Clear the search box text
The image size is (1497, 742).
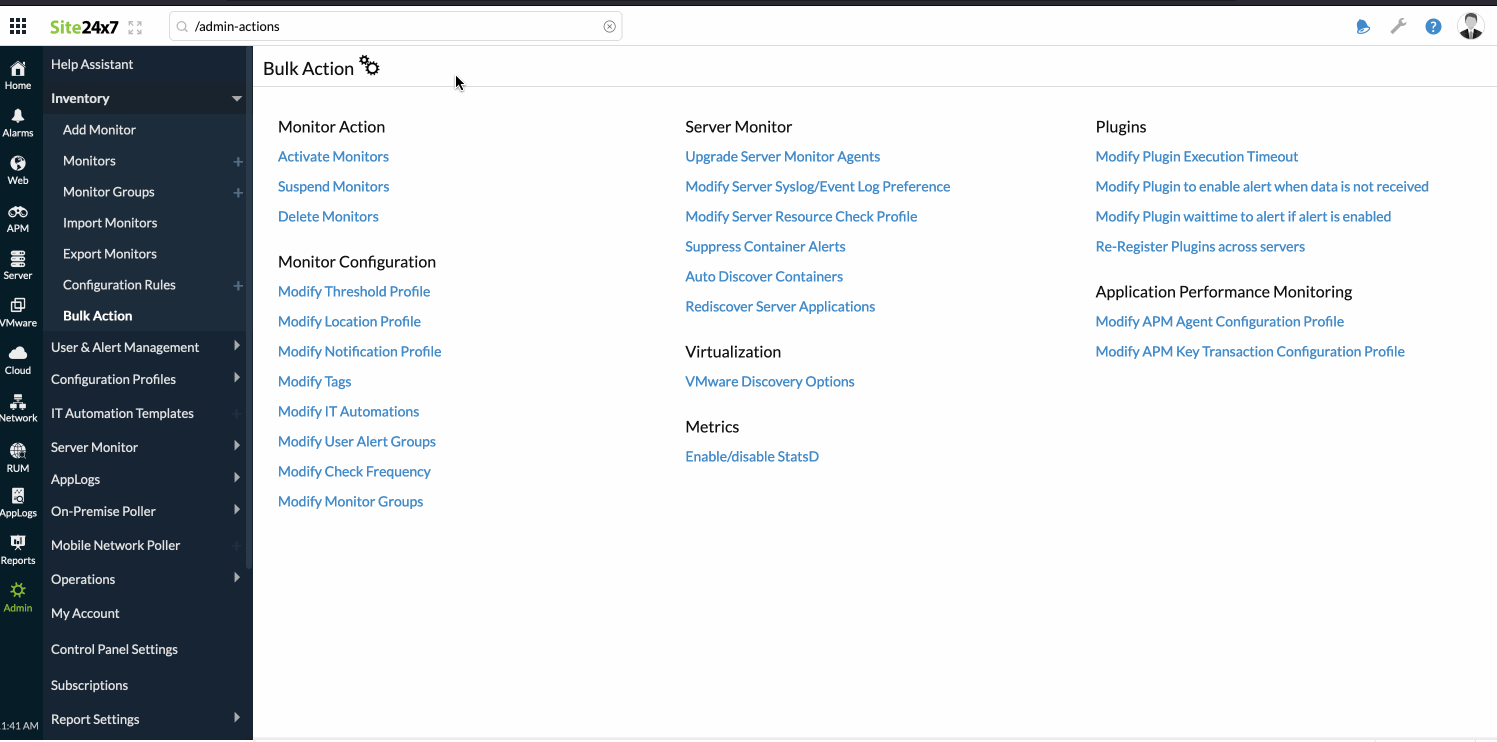(x=609, y=27)
